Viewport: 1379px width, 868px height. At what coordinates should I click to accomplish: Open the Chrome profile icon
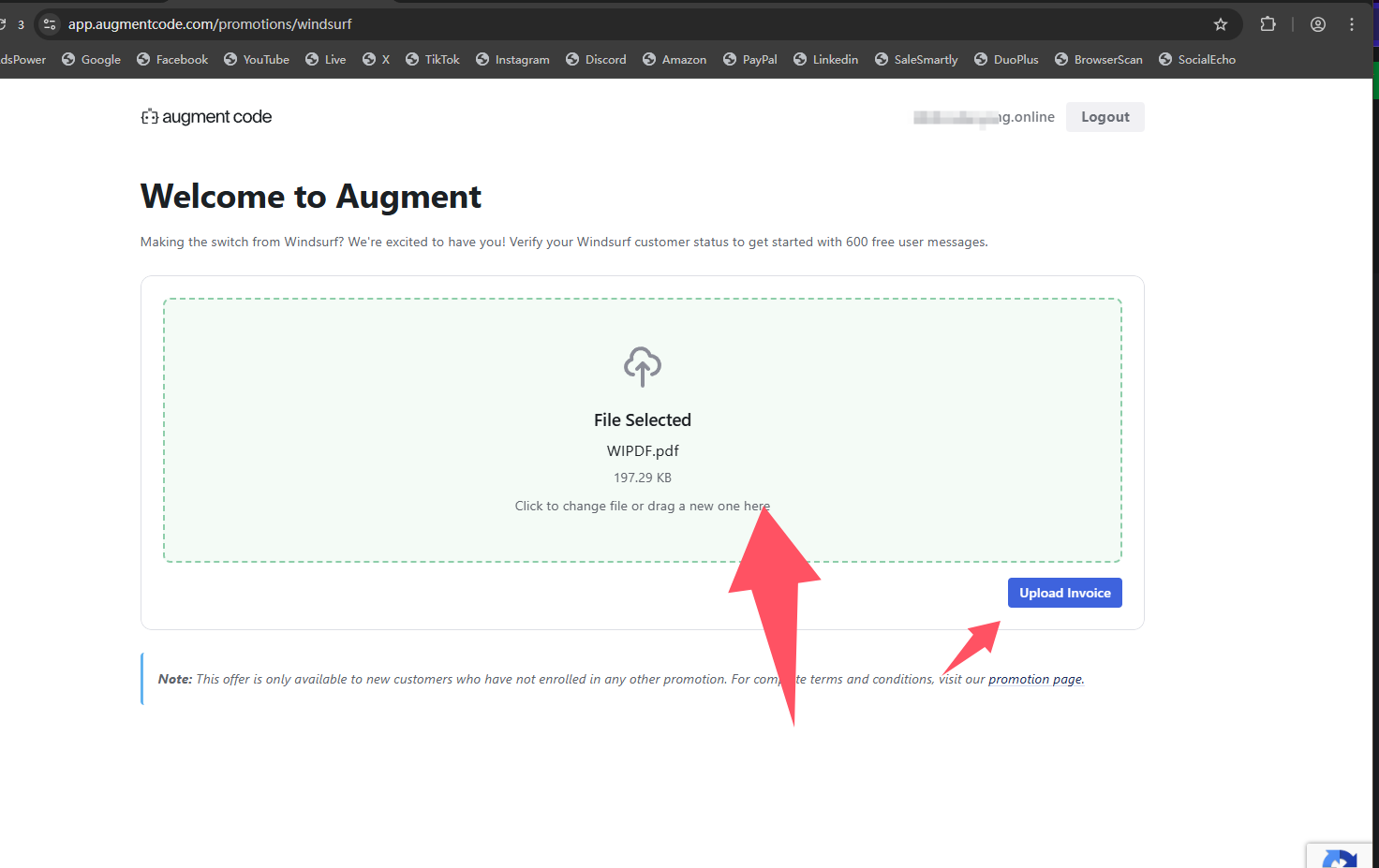pyautogui.click(x=1317, y=24)
